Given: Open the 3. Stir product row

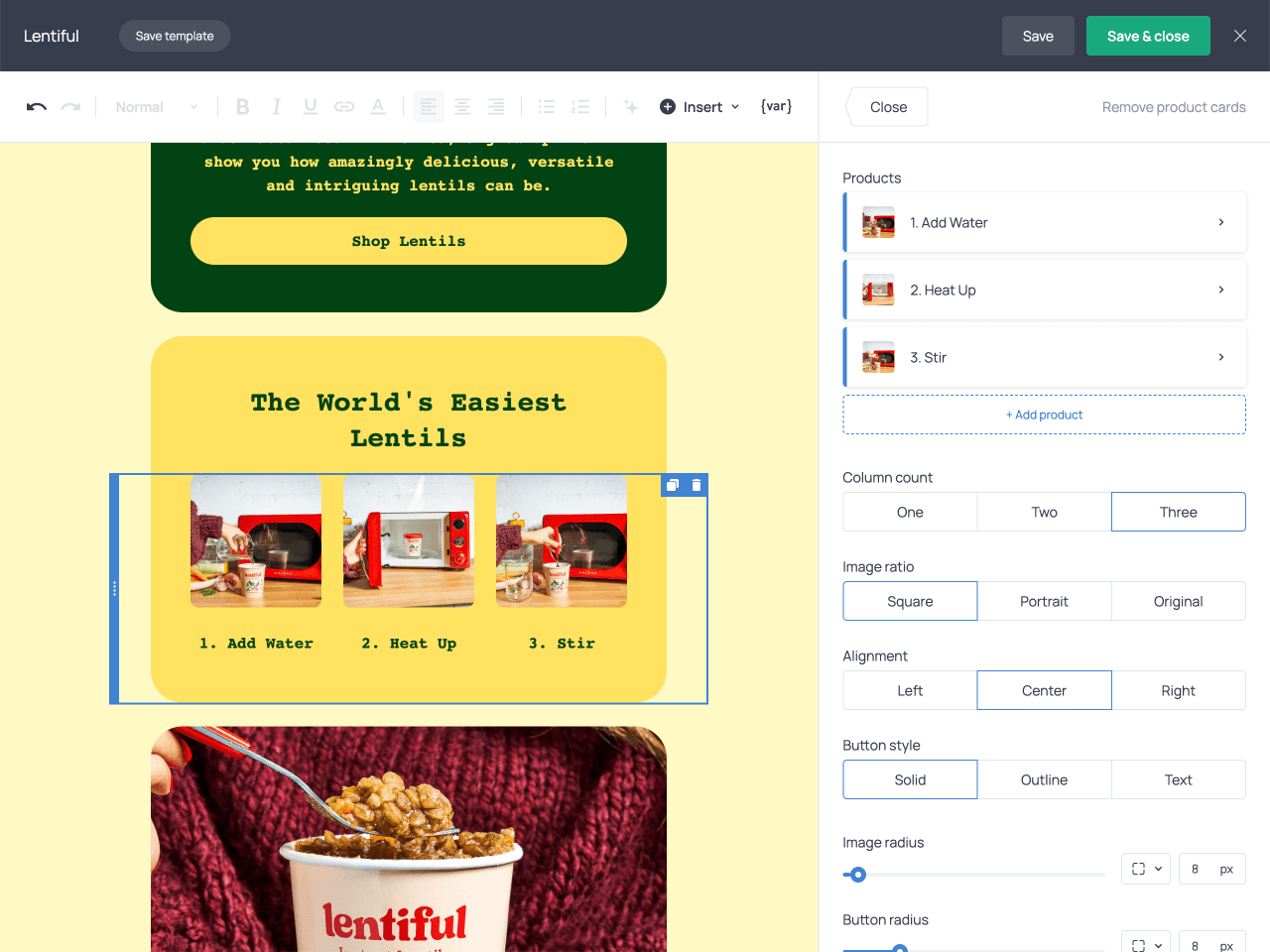Looking at the screenshot, I should tap(1045, 357).
